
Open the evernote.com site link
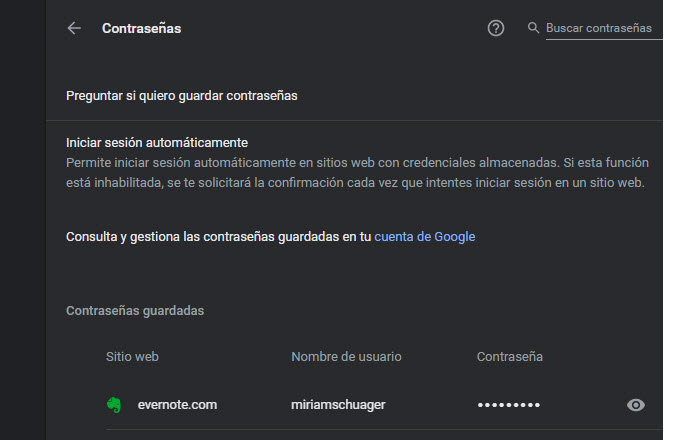click(x=177, y=405)
